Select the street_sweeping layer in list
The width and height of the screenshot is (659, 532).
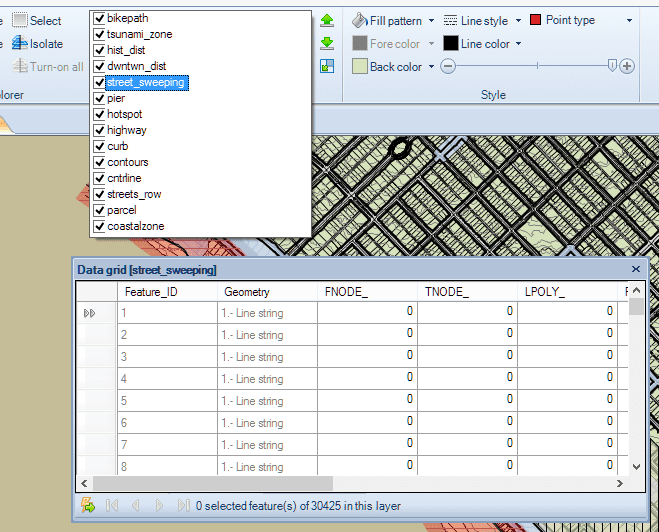(x=145, y=82)
